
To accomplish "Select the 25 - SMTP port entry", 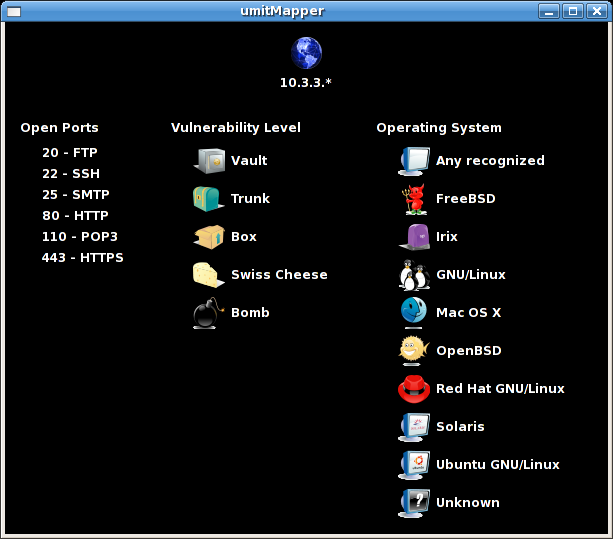I will pyautogui.click(x=76, y=195).
